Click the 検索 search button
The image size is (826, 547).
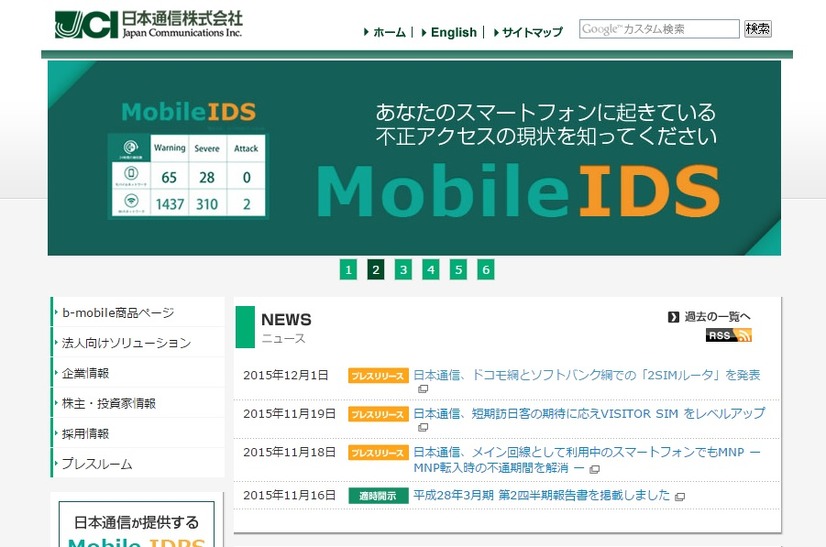[758, 28]
